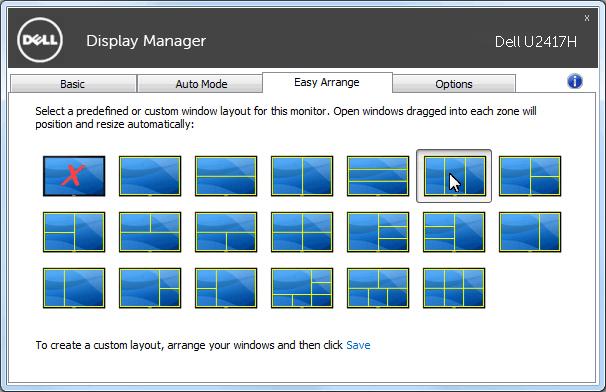Click the Dell U2417H monitor name
This screenshot has height=392, width=606.
tap(536, 42)
